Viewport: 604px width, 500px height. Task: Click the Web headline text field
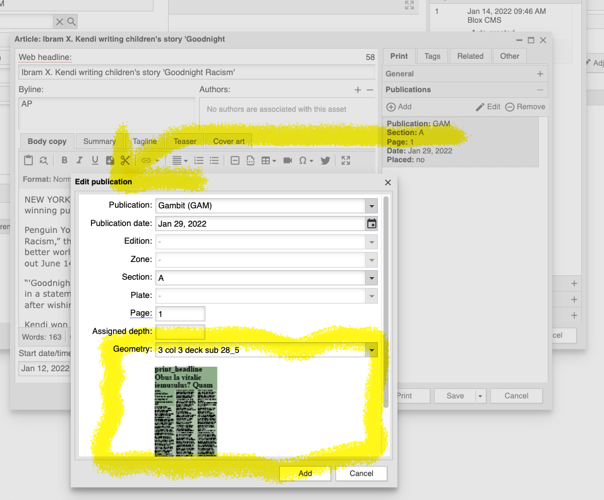pos(196,72)
